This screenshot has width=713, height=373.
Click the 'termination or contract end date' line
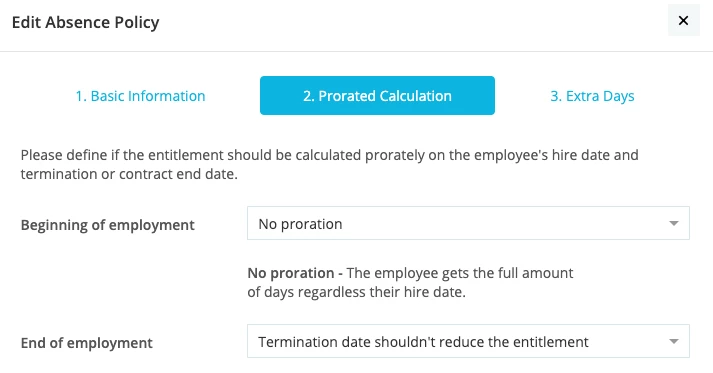point(129,174)
